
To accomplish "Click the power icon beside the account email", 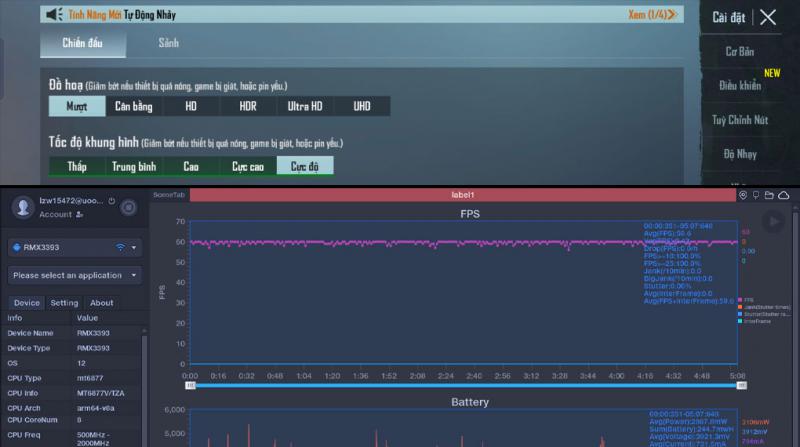I will (112, 201).
